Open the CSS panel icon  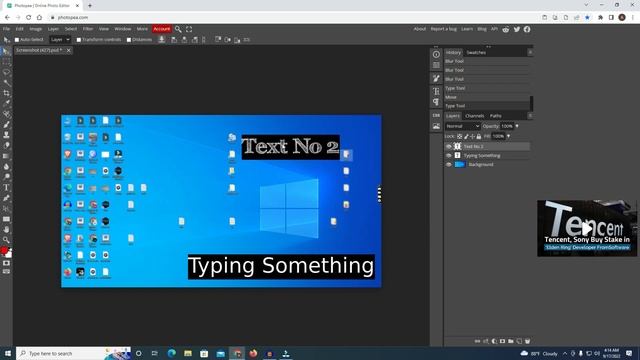[x=436, y=116]
